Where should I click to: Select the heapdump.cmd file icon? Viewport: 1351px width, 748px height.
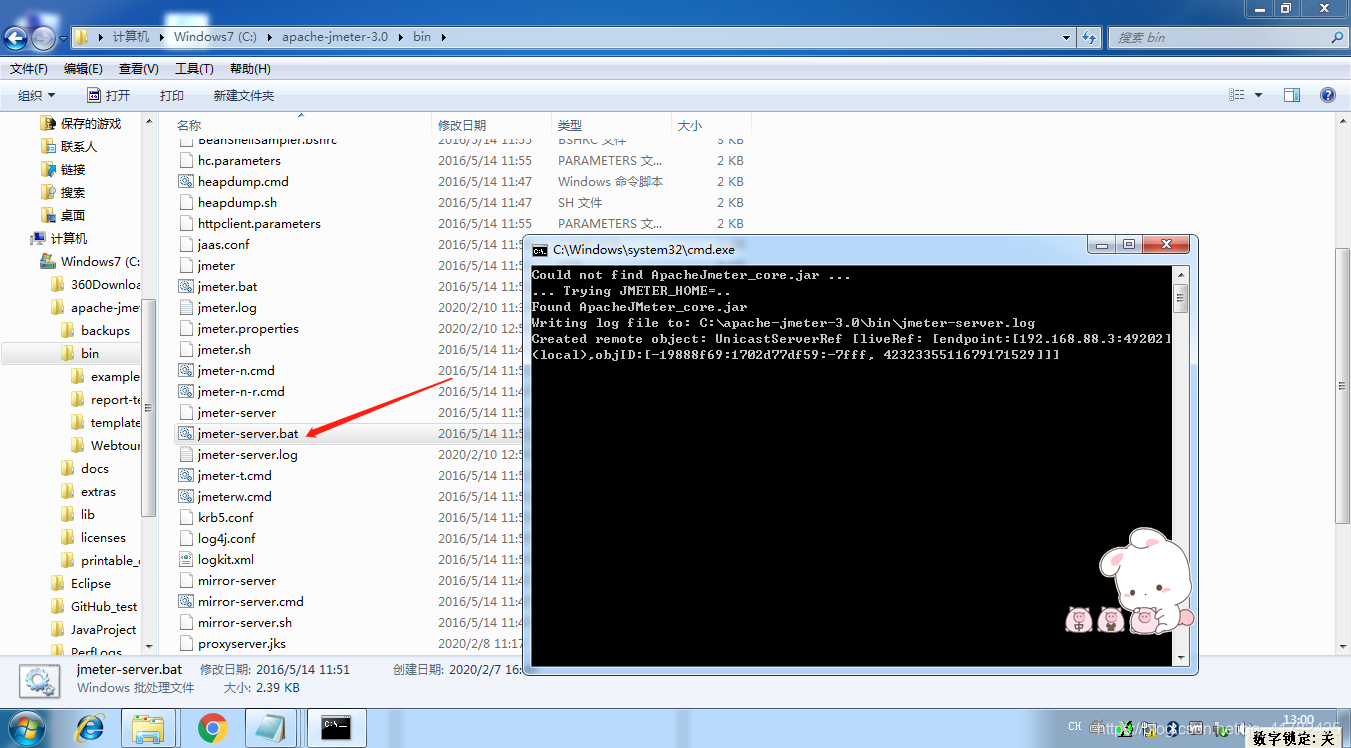point(185,182)
